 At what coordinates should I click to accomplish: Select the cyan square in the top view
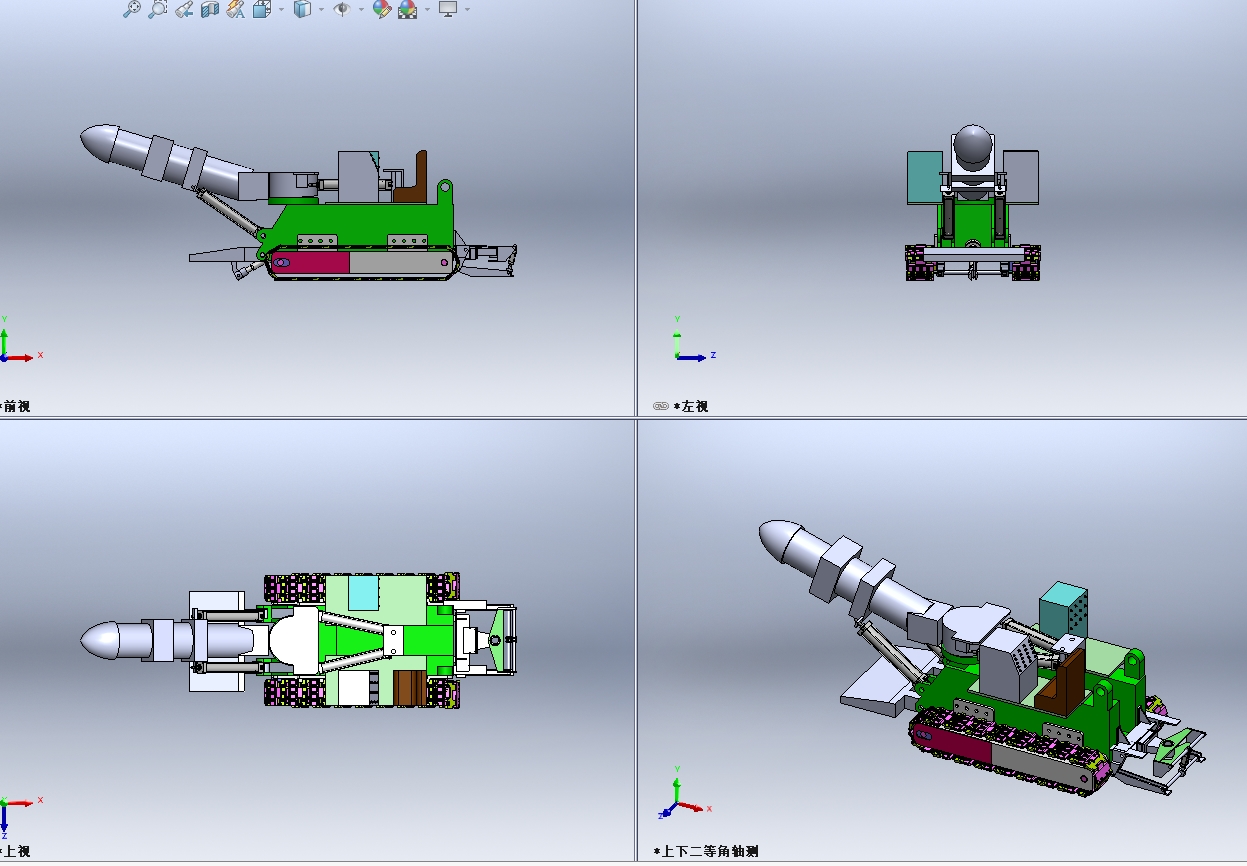click(x=363, y=592)
